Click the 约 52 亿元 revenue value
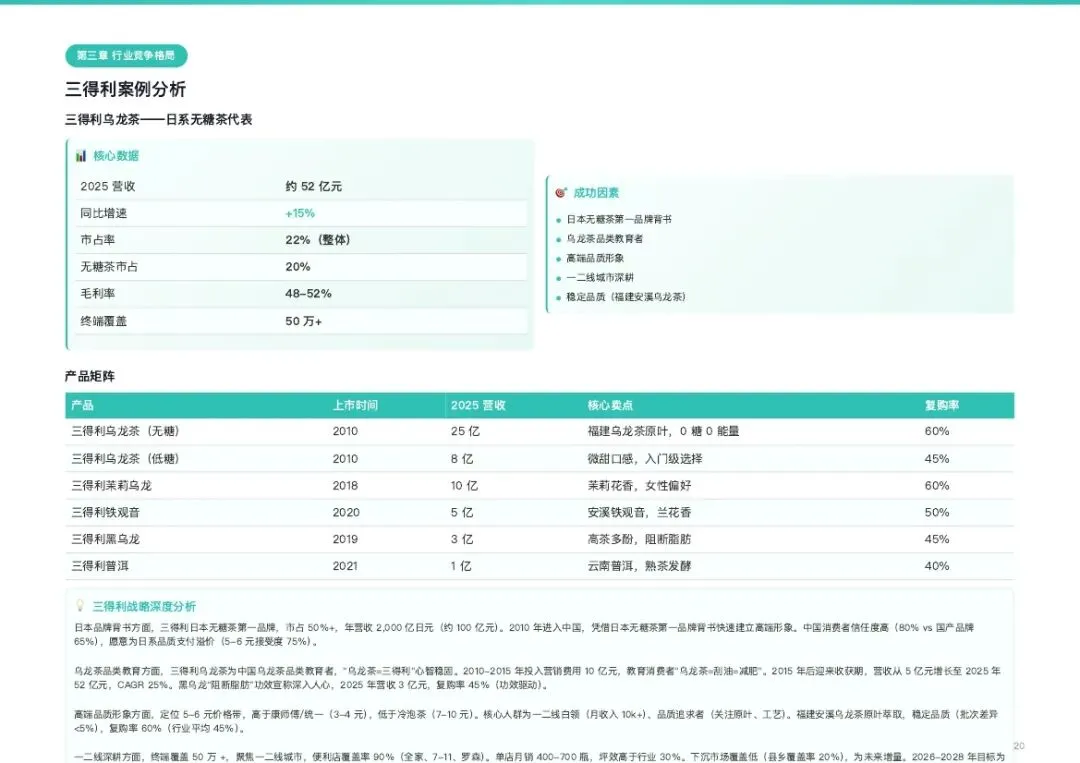The image size is (1080, 763). [x=313, y=187]
